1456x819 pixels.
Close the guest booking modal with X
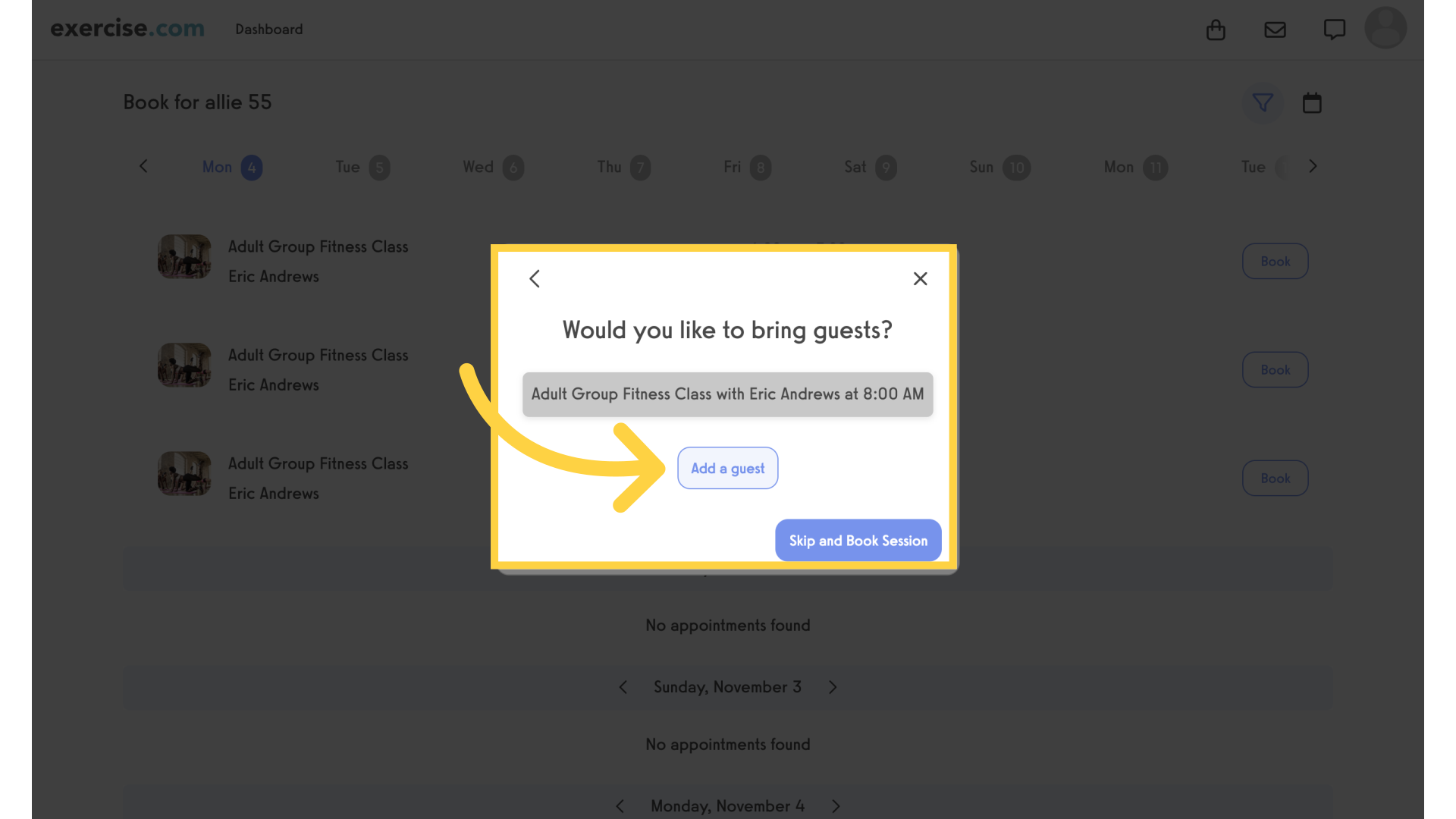[919, 278]
